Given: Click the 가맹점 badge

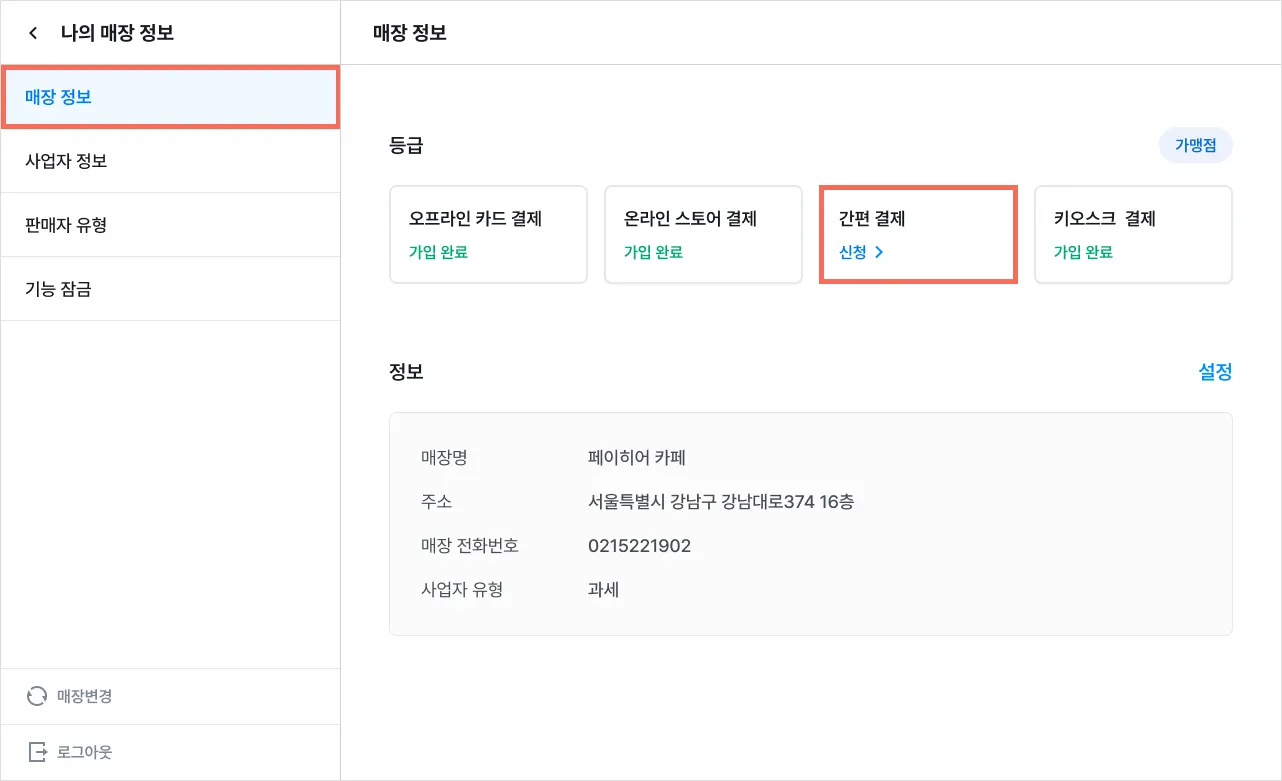Looking at the screenshot, I should 1196,146.
